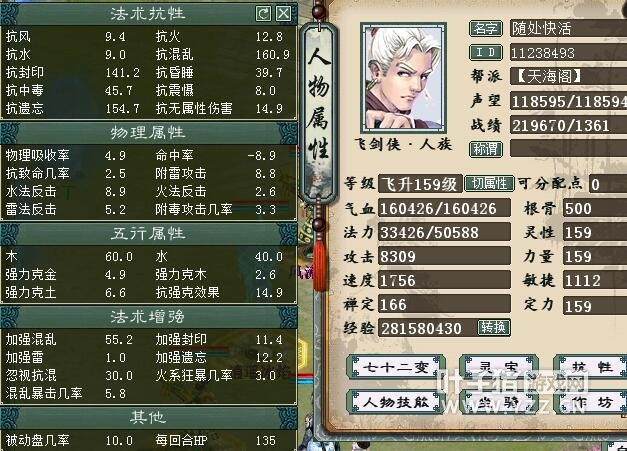This screenshot has height=451, width=627.
Task: Open the 七十二变 panel
Action: coord(396,367)
